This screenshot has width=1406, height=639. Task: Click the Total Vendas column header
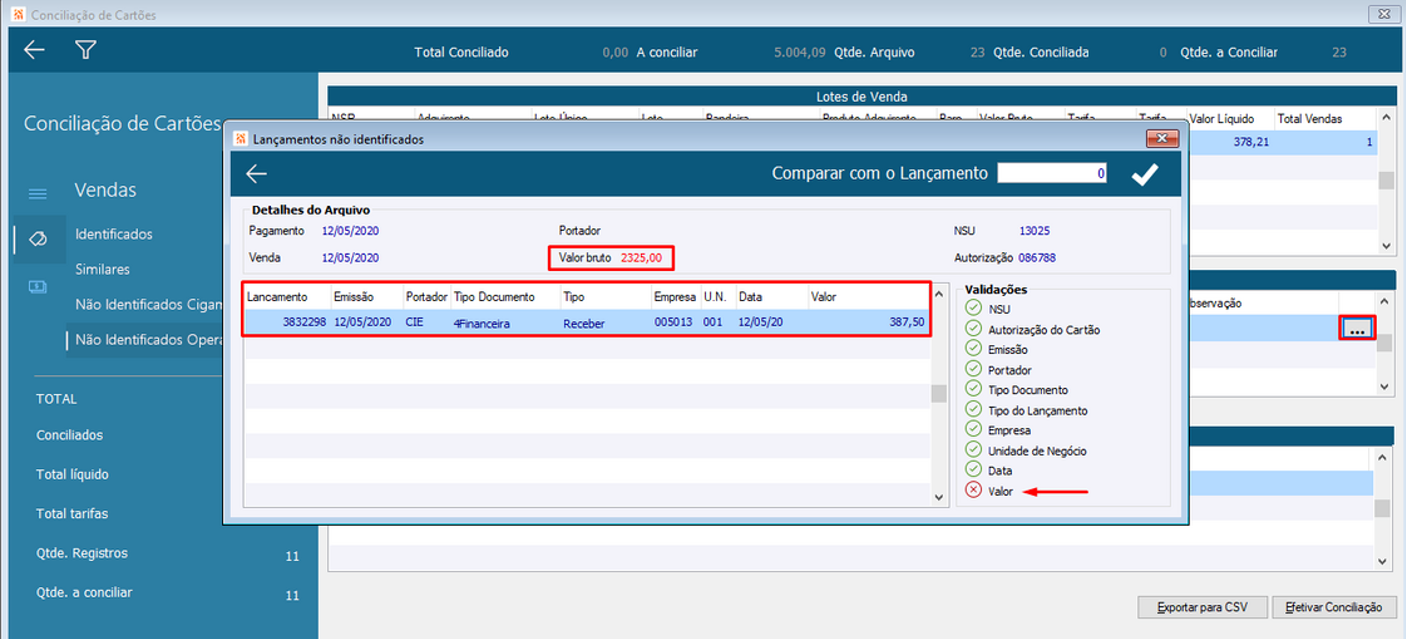[1310, 118]
